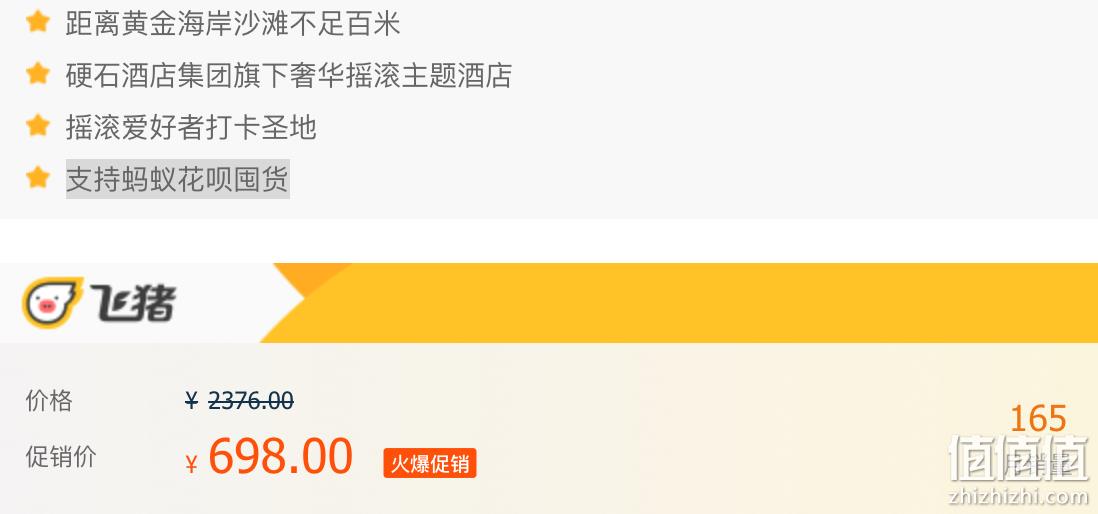Open the zhizhizhi.com watermark link
The height and width of the screenshot is (514, 1098).
click(x=1019, y=496)
